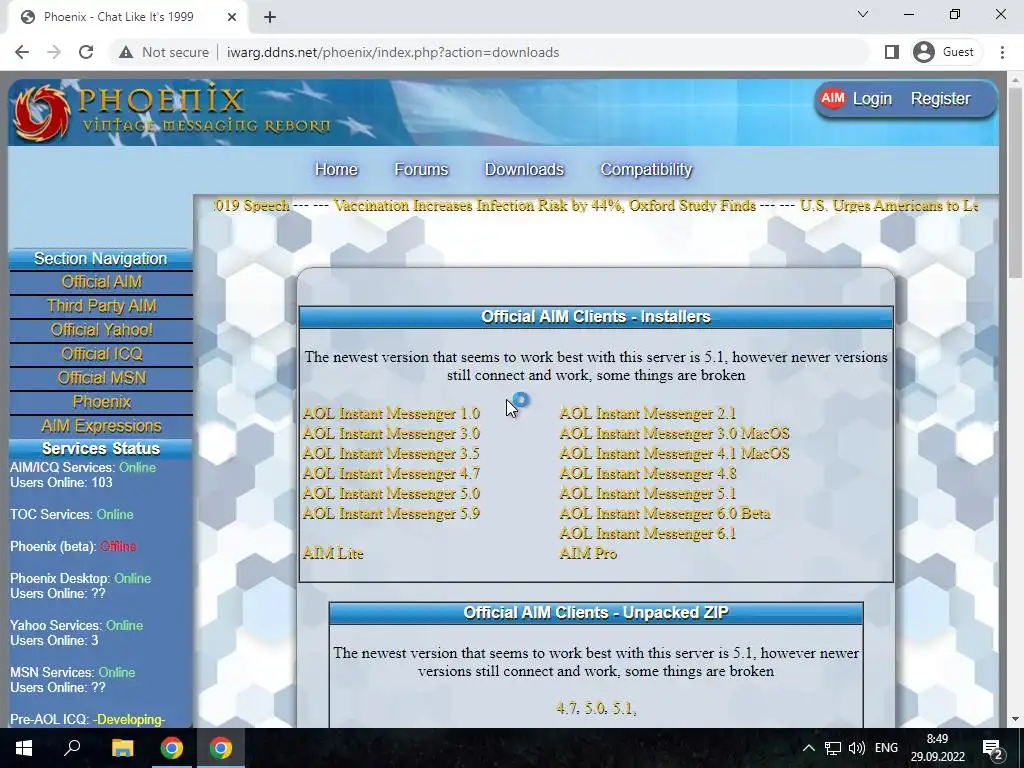Click the Login link
The image size is (1024, 768).
(872, 99)
